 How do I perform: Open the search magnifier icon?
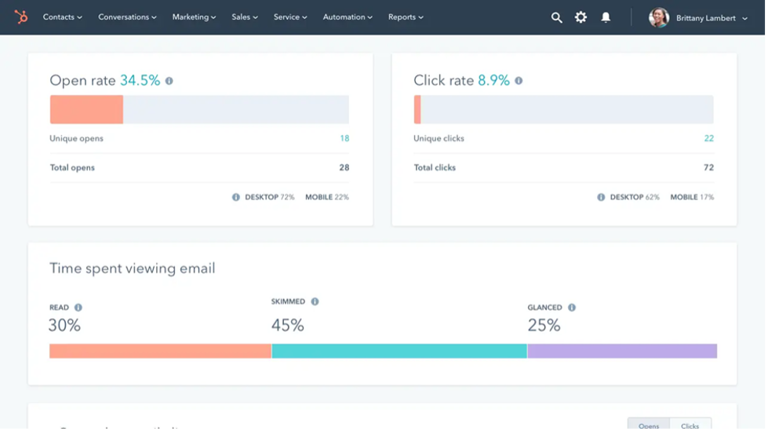click(x=558, y=18)
